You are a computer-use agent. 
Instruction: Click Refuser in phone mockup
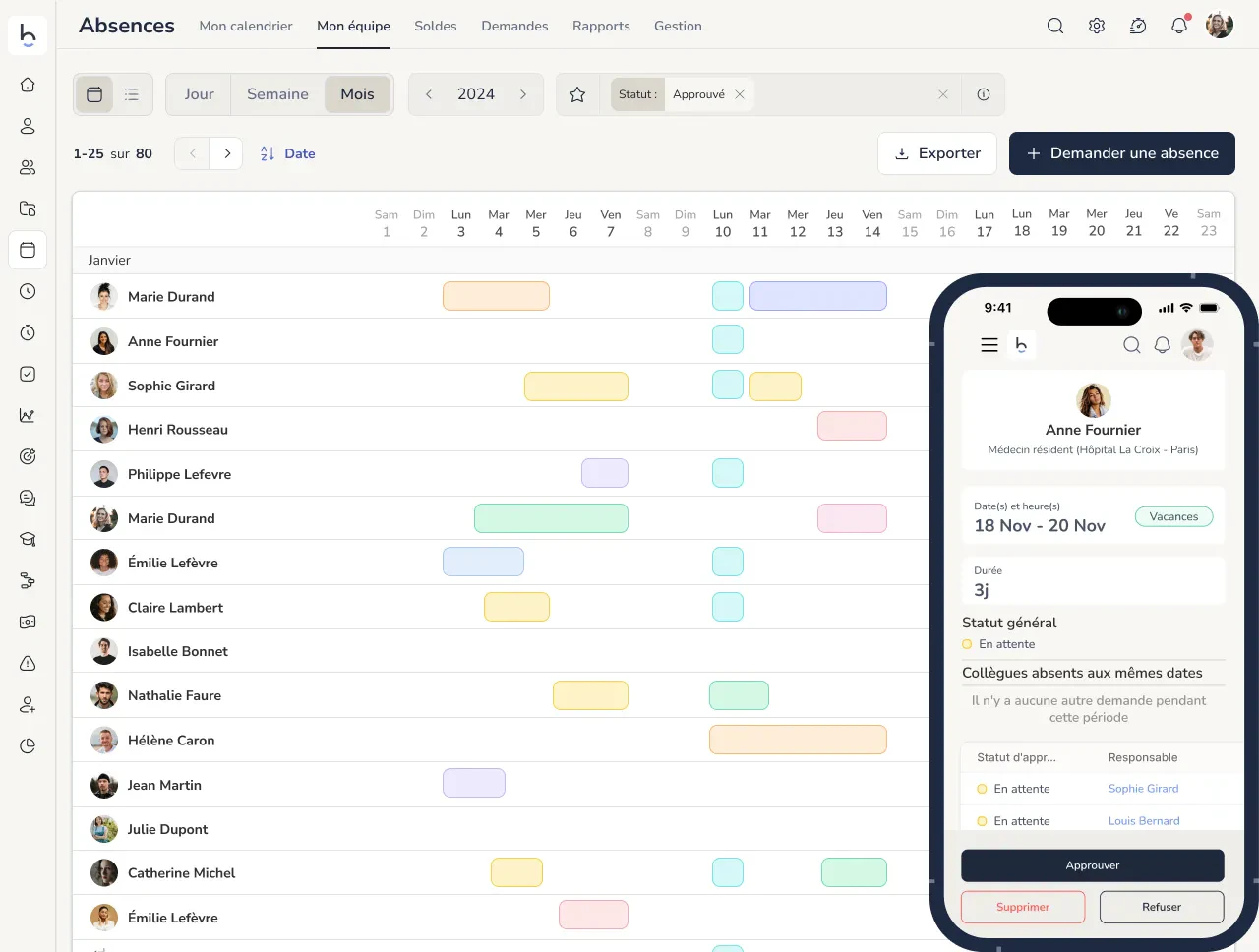tap(1162, 907)
